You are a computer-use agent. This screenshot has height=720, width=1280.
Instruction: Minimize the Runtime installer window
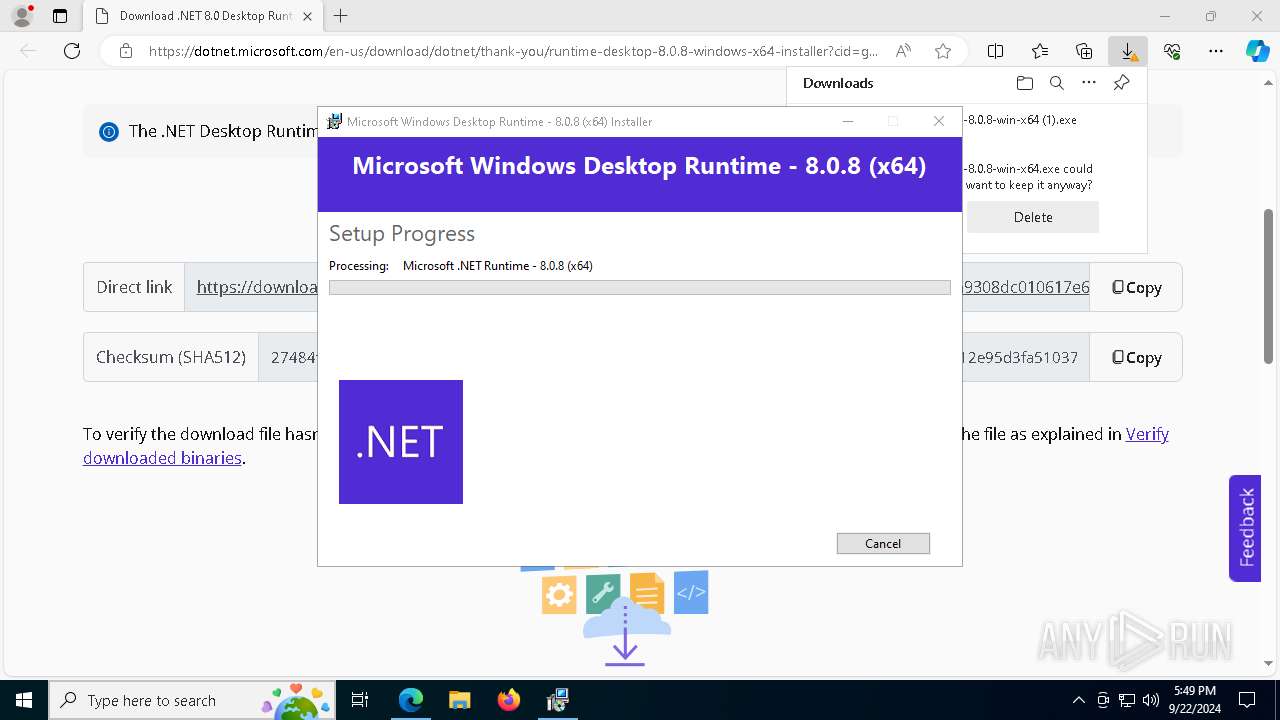pos(847,121)
